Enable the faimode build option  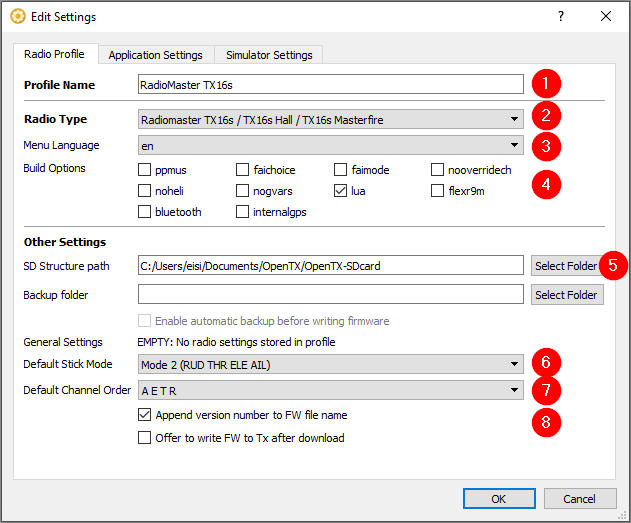[340, 170]
